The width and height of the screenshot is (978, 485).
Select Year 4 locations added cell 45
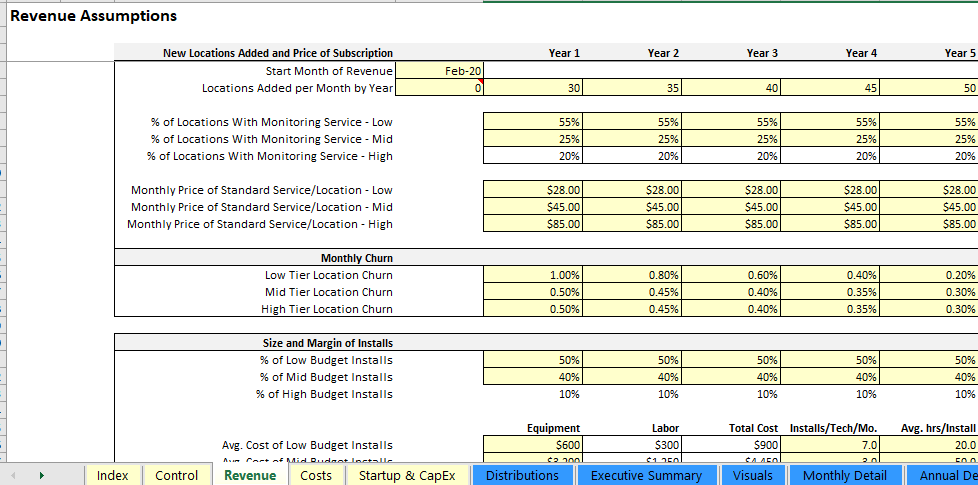click(830, 88)
